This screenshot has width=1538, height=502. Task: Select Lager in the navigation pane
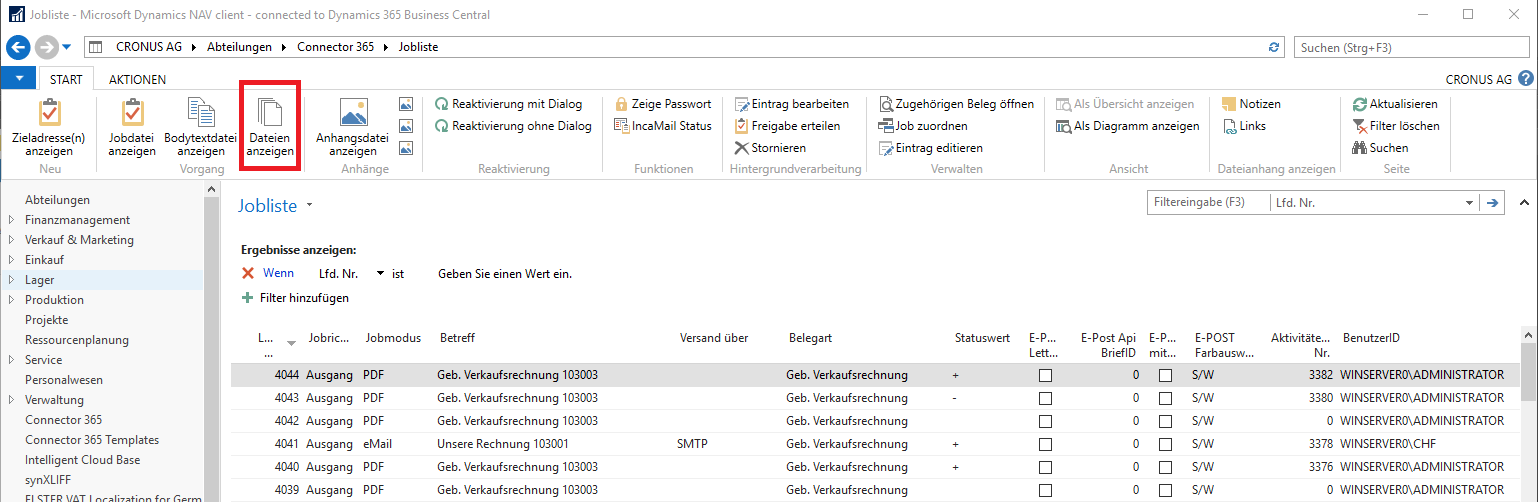point(40,280)
